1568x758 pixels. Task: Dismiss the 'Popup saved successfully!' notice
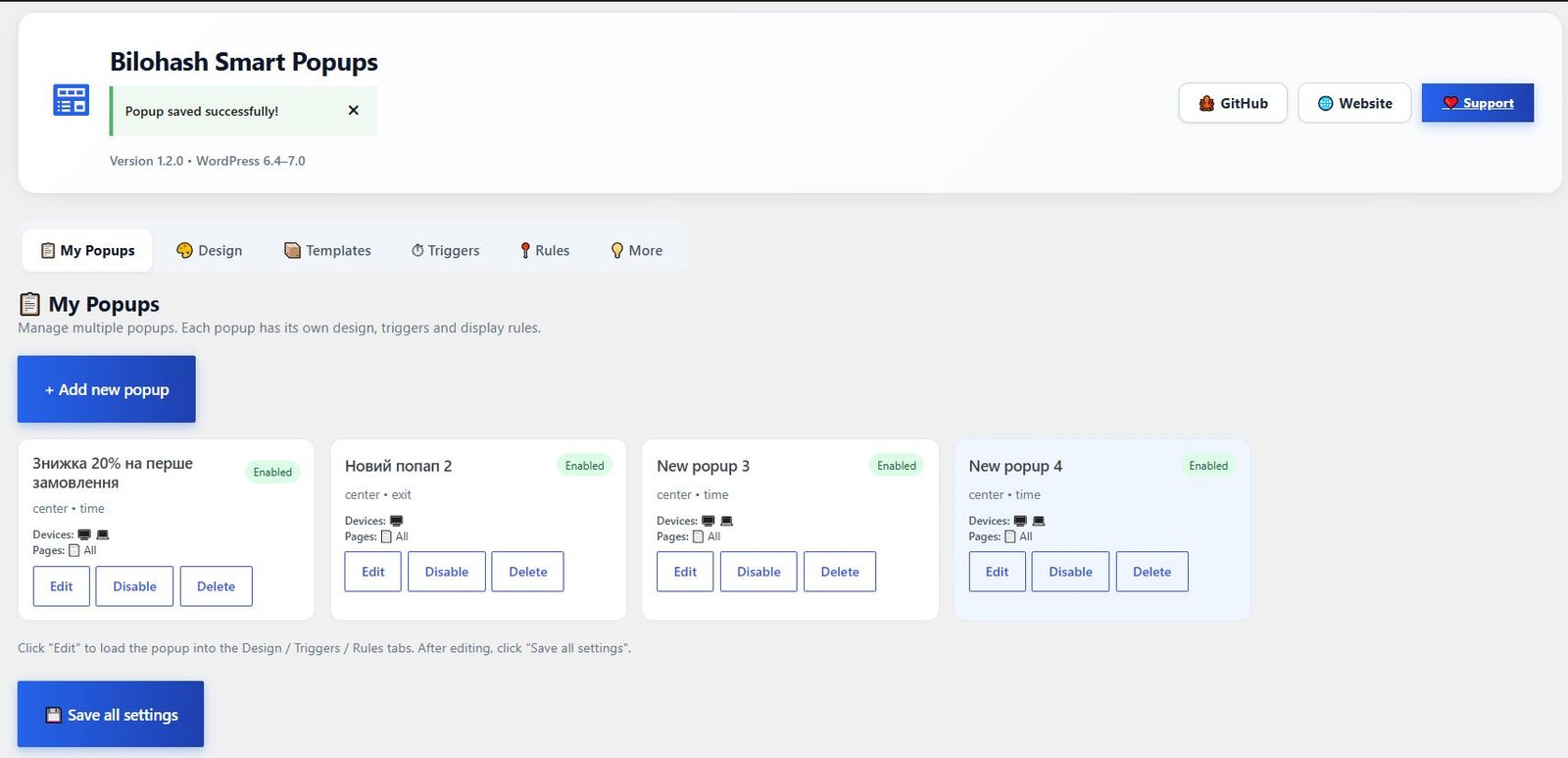(x=354, y=111)
